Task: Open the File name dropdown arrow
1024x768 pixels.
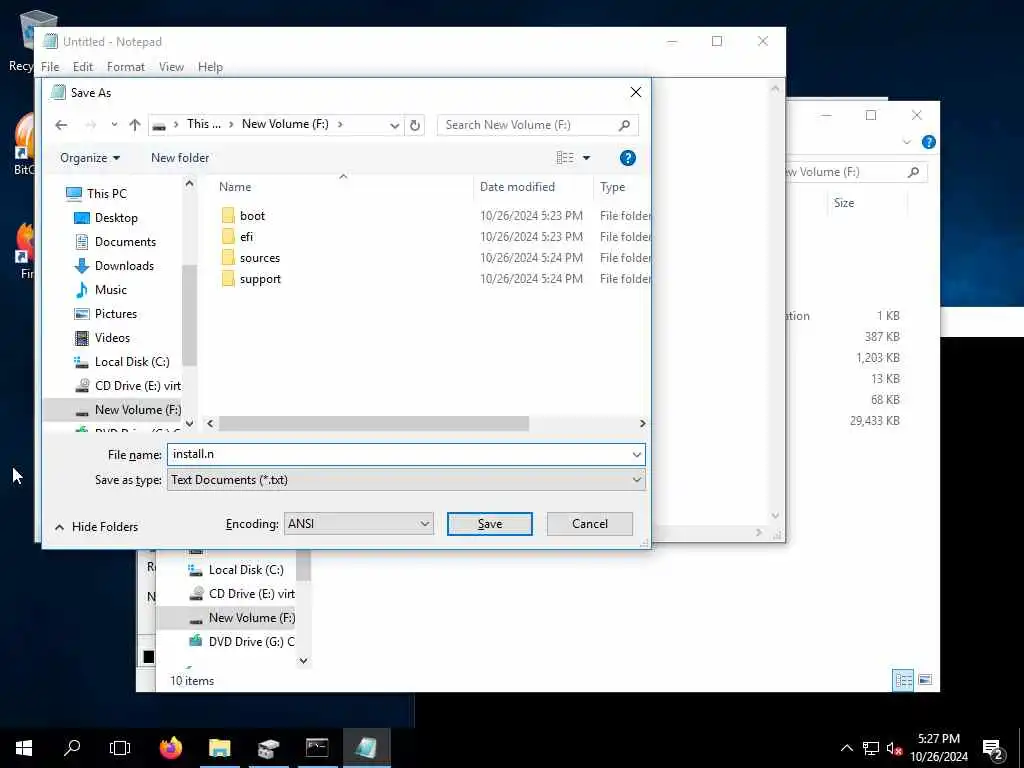Action: pos(637,455)
